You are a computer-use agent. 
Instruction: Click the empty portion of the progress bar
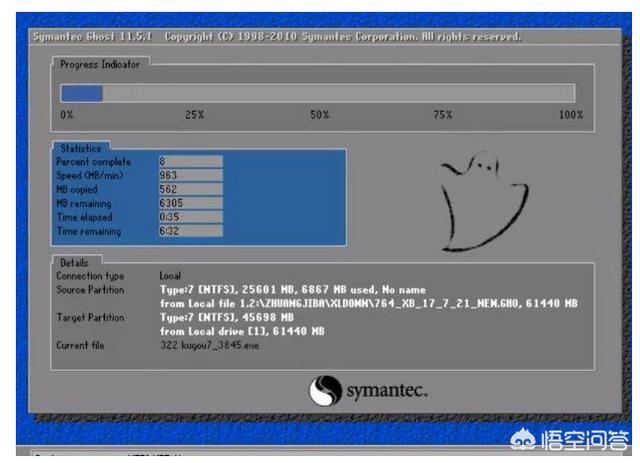tap(338, 93)
